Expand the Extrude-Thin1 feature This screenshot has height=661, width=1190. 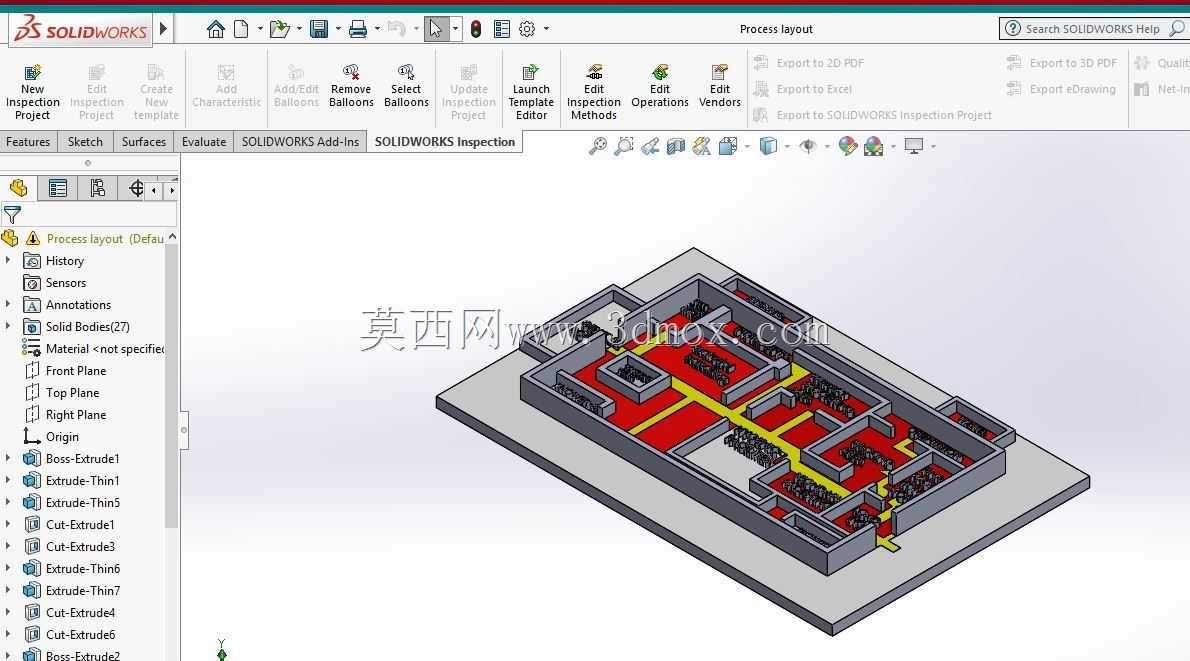(8, 480)
